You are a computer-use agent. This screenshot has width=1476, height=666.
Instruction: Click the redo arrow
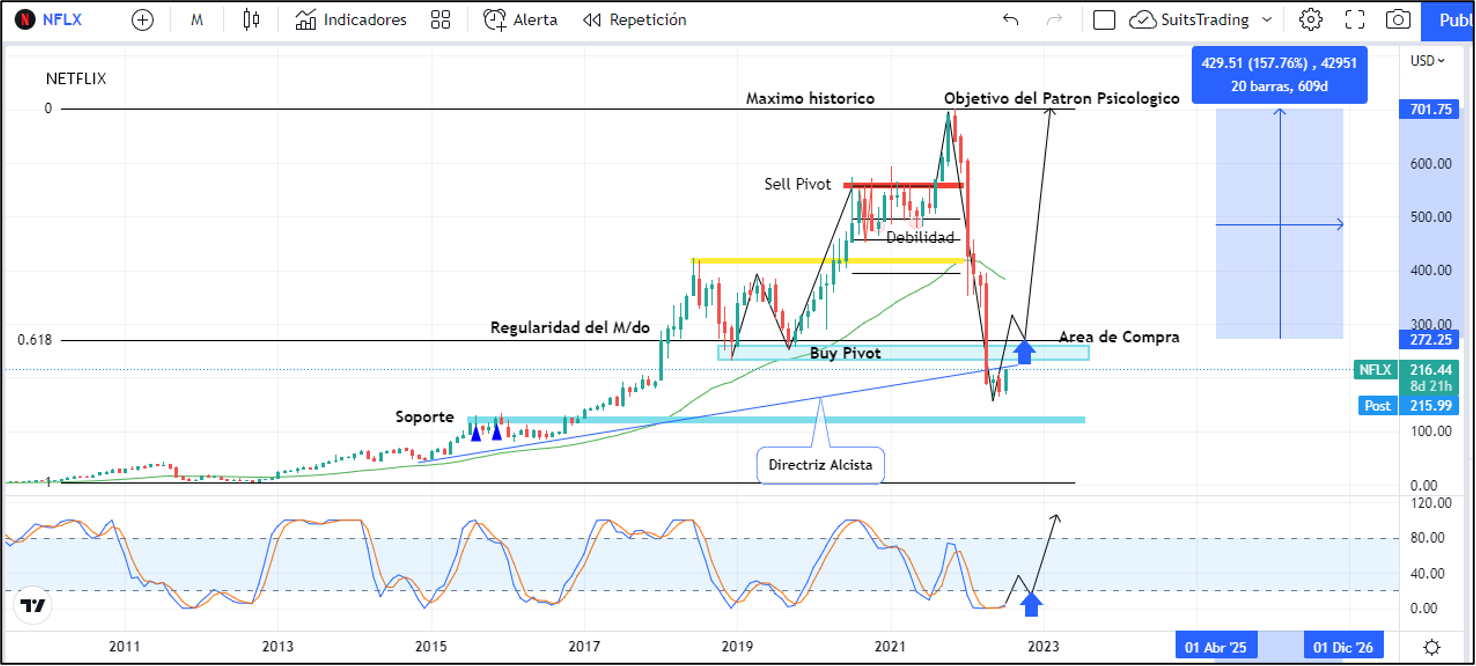[x=1054, y=20]
